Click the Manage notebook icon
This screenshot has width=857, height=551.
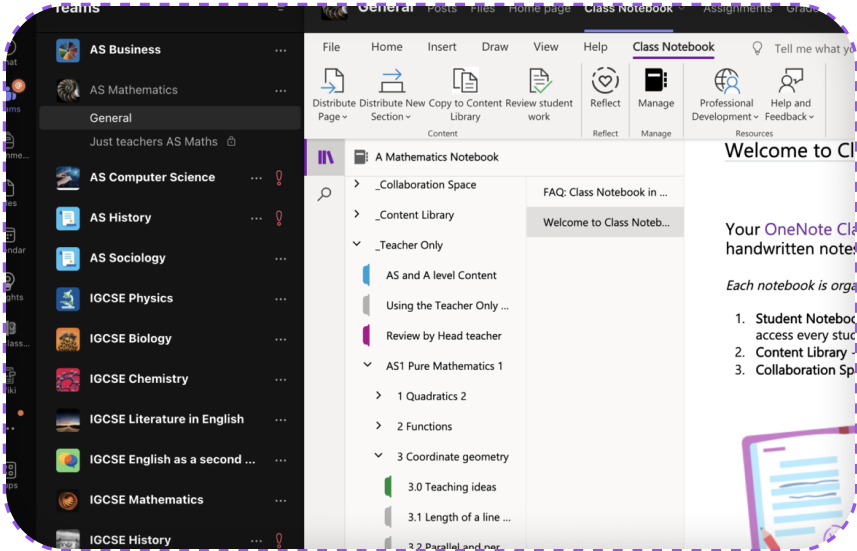tap(656, 80)
